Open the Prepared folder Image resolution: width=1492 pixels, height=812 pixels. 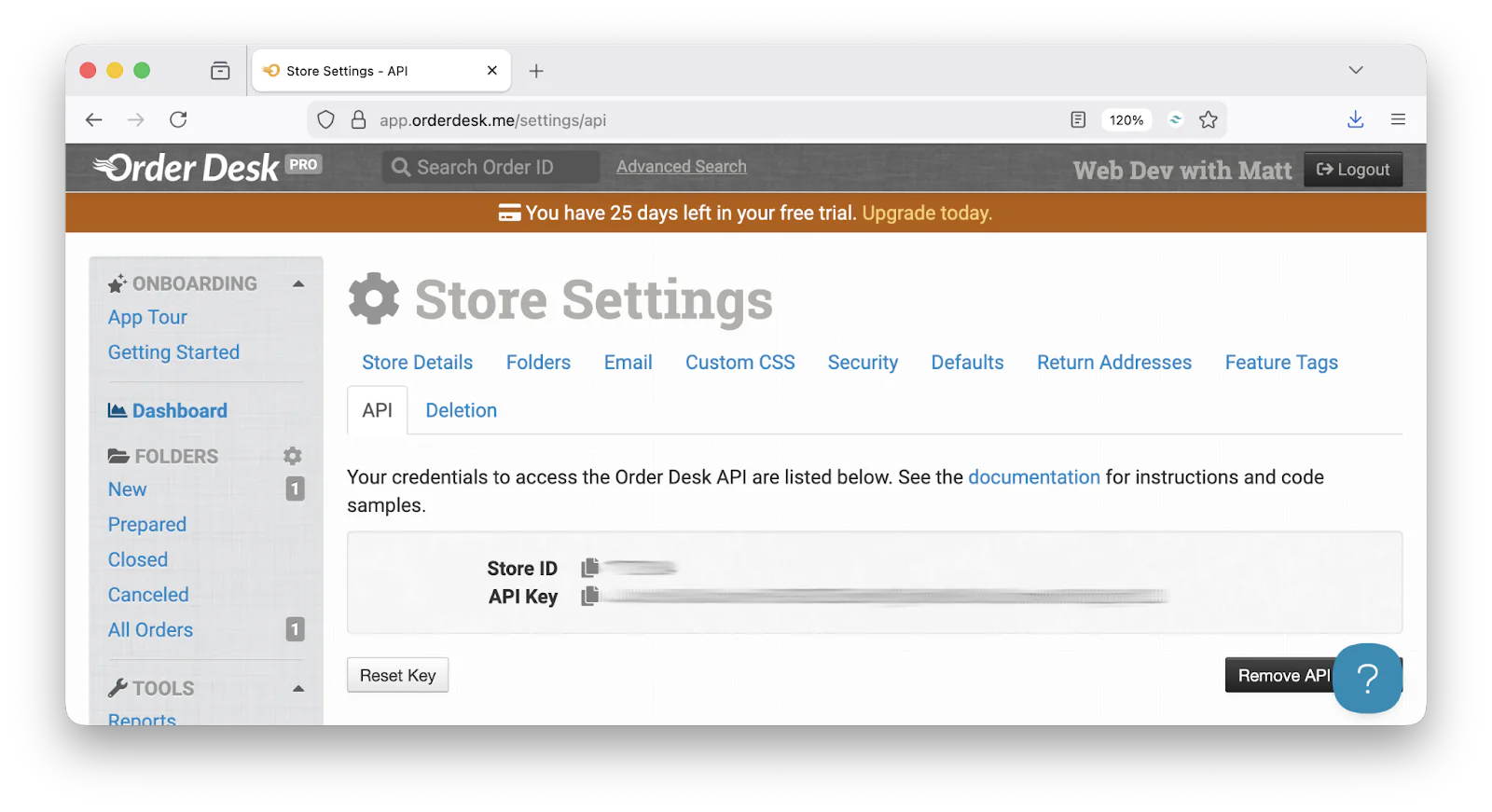coord(147,525)
